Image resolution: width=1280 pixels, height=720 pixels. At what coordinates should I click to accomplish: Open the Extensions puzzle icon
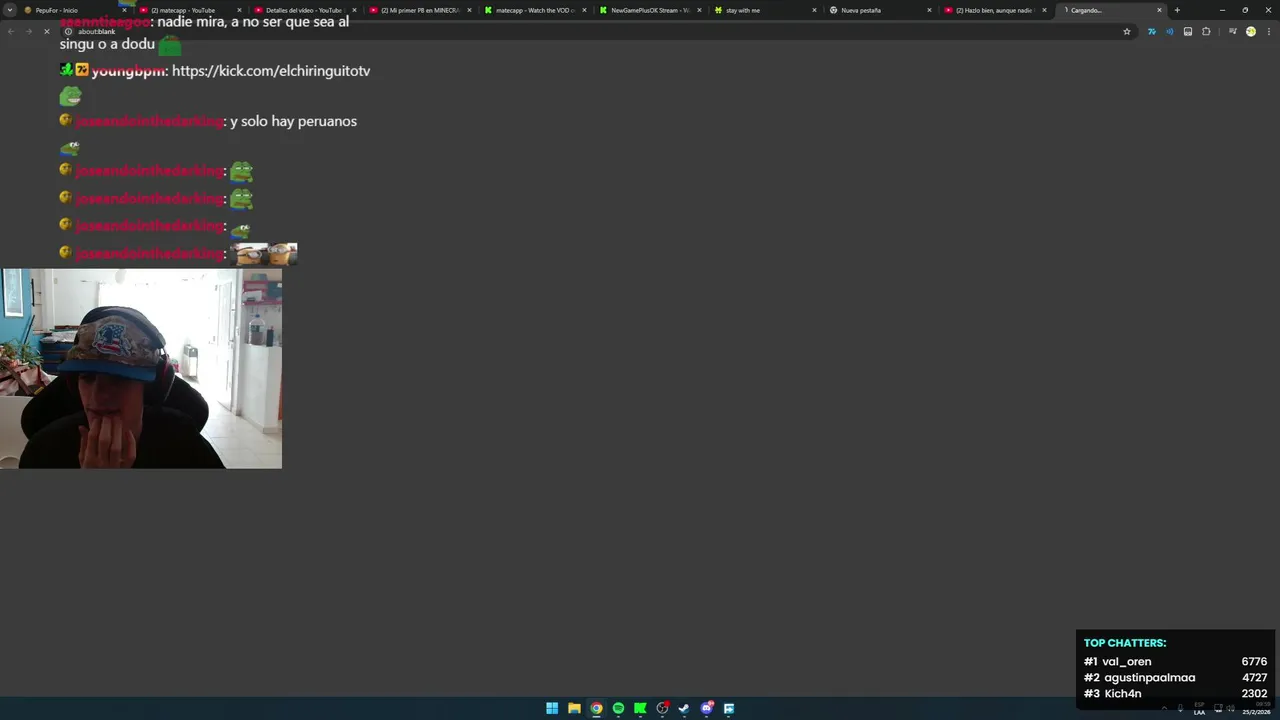[x=1206, y=31]
